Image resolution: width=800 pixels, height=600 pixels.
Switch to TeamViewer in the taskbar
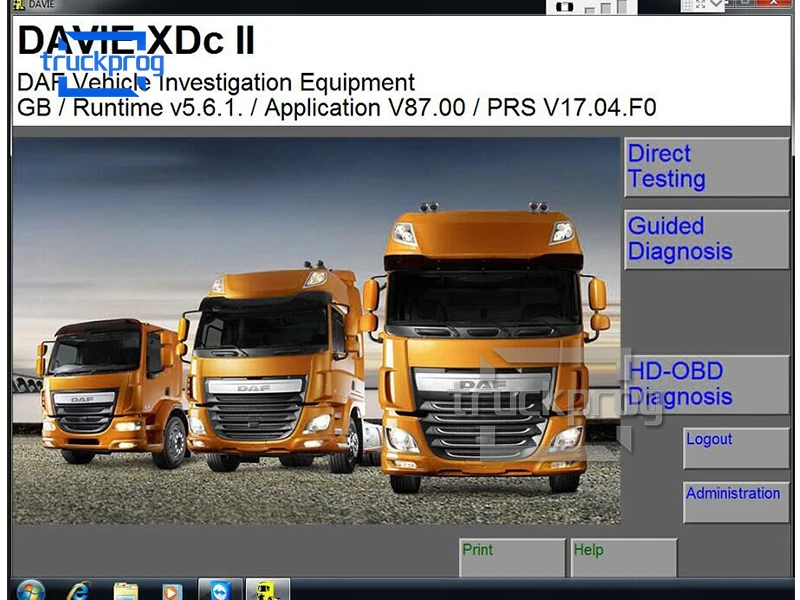pyautogui.click(x=220, y=590)
